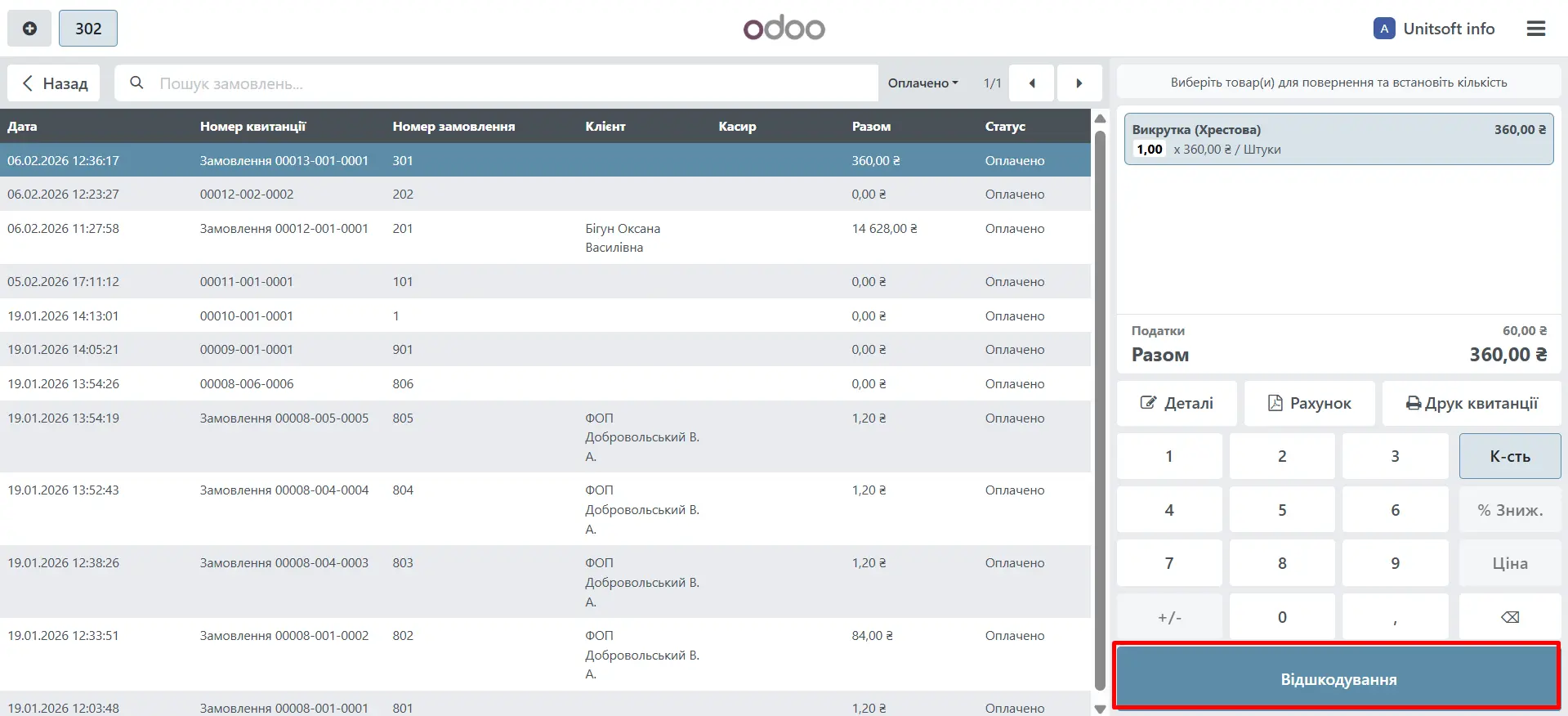Go to previous page of orders
Screen dimensions: 1568x716
point(1031,83)
